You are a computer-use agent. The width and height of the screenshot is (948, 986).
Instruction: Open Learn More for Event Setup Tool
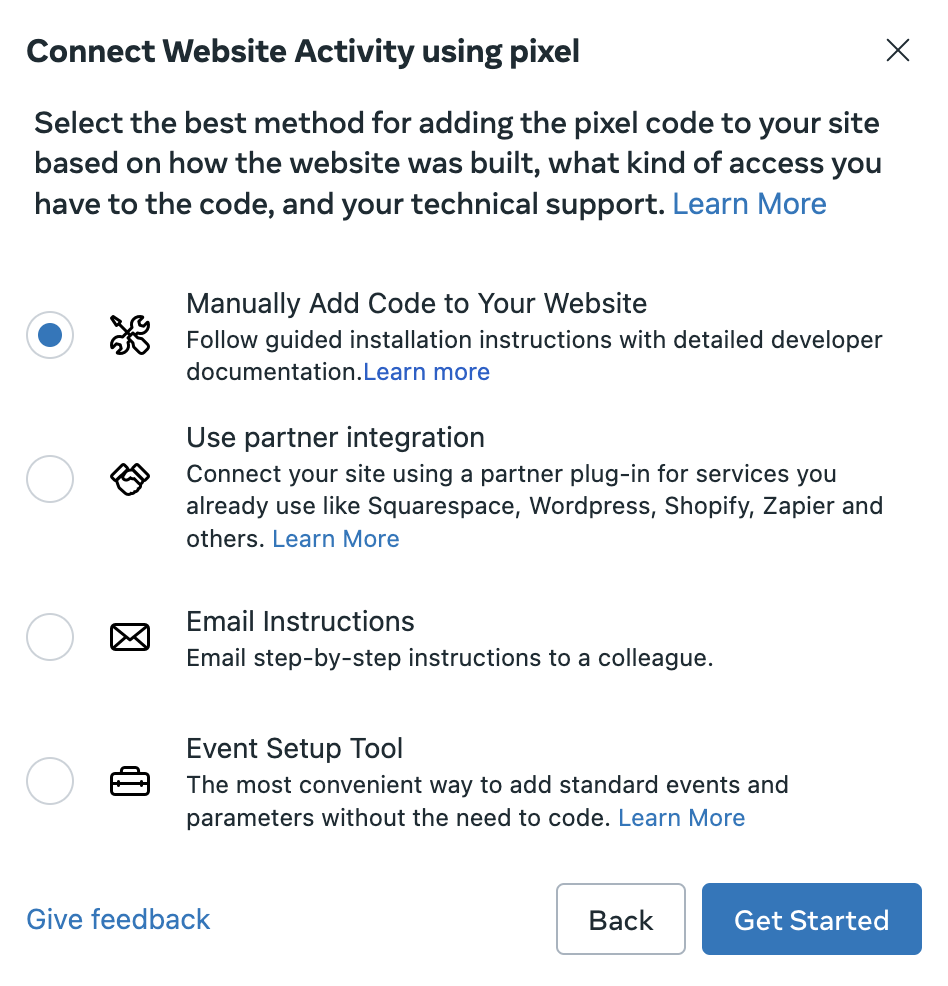pos(681,817)
